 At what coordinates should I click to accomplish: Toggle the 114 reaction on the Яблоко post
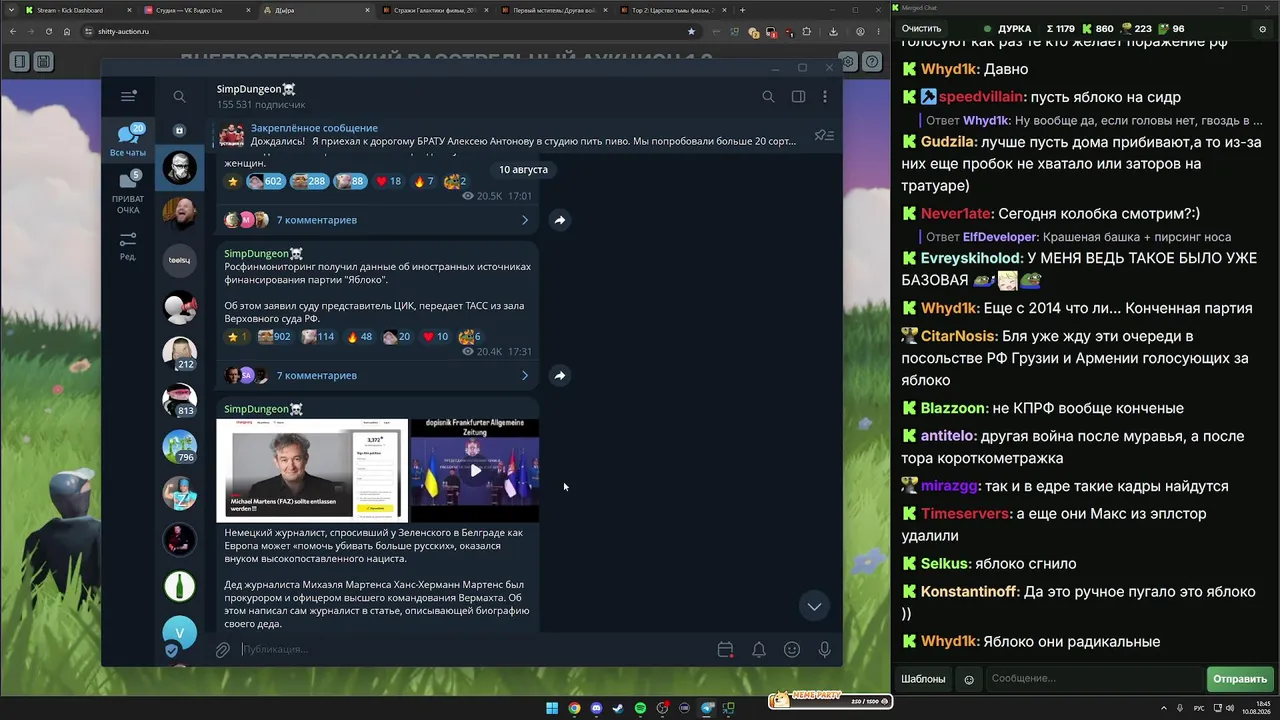tap(318, 337)
